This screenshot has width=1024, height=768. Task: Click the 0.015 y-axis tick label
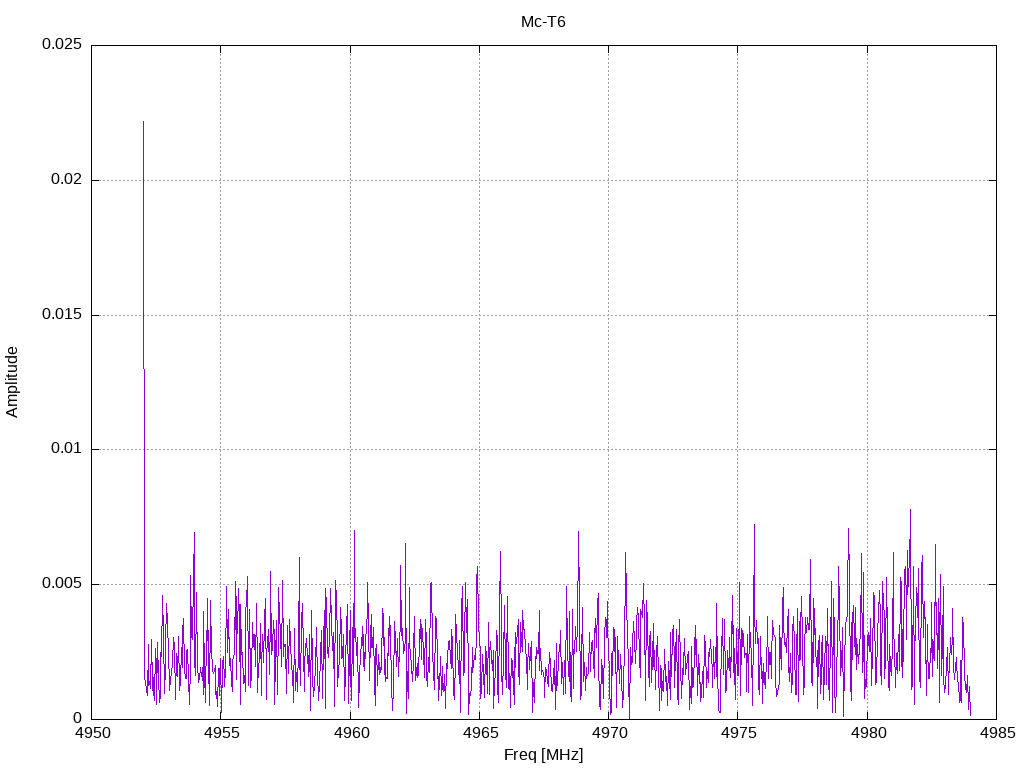click(x=62, y=315)
